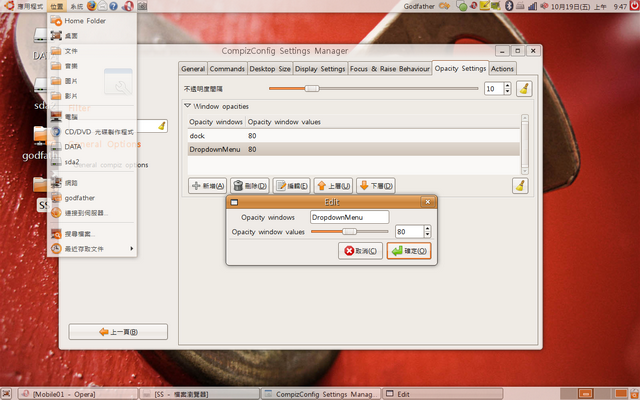
Task: Decrease Opacity window values spinner in Edit dialog
Action: tap(427, 235)
